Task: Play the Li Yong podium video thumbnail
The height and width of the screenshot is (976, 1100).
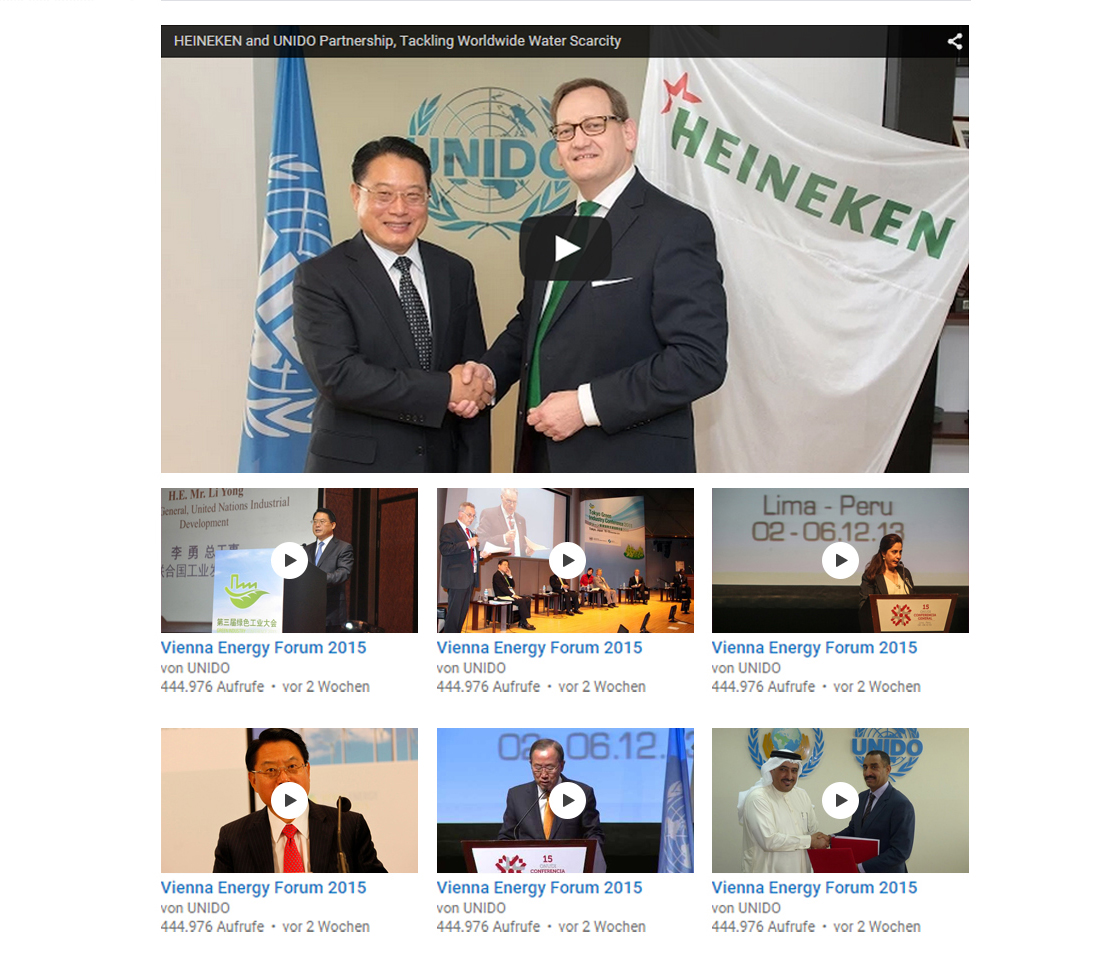Action: 289,561
